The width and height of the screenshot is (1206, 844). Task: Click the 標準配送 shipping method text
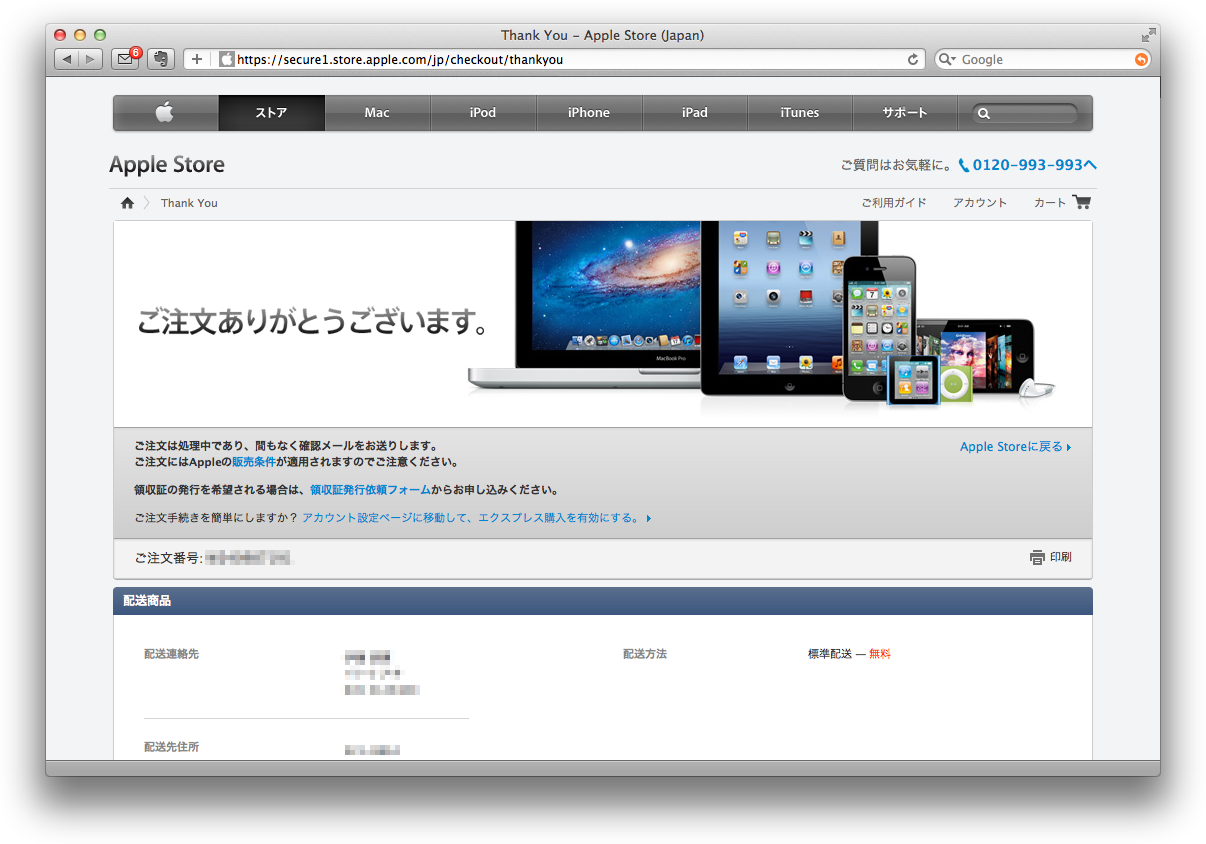tap(830, 654)
